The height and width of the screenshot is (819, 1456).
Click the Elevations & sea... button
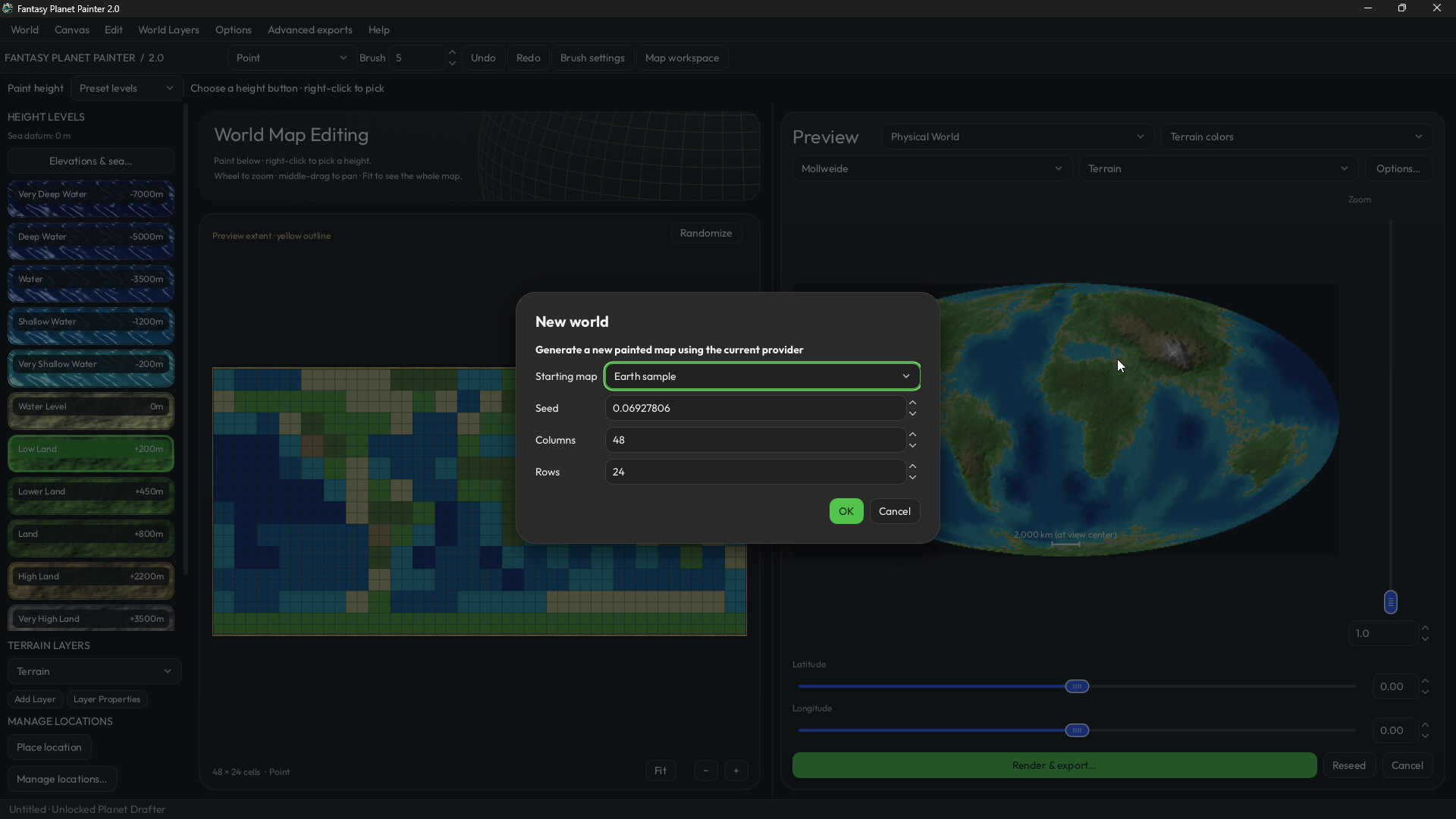91,161
